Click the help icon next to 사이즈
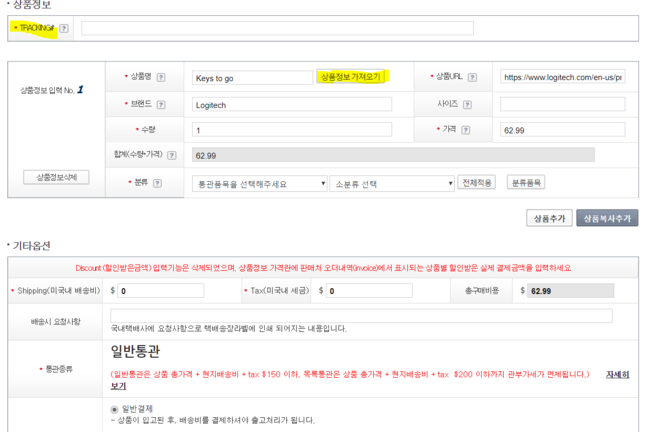This screenshot has height=432, width=650. (x=467, y=105)
